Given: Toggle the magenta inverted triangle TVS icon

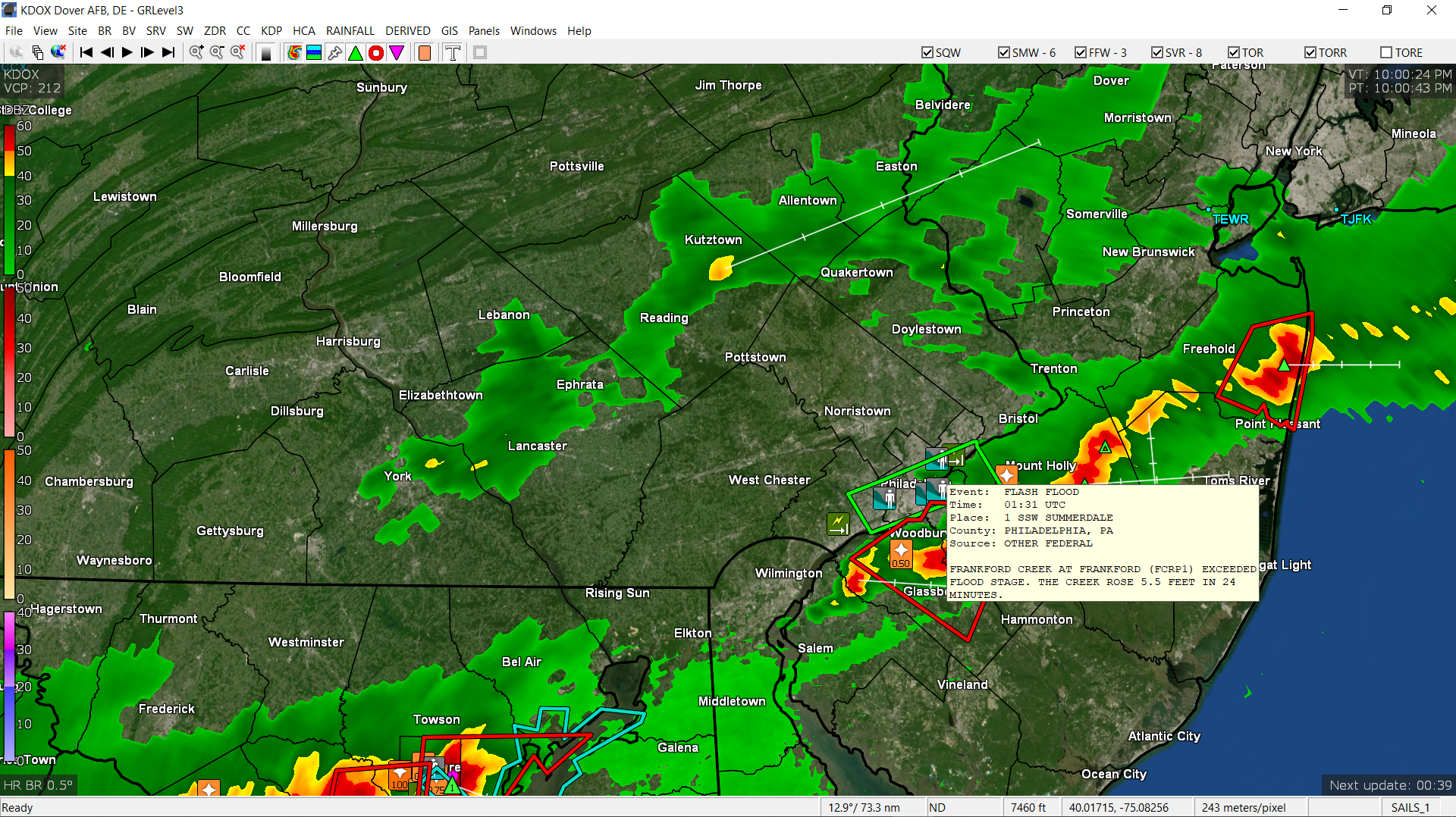Looking at the screenshot, I should point(396,52).
